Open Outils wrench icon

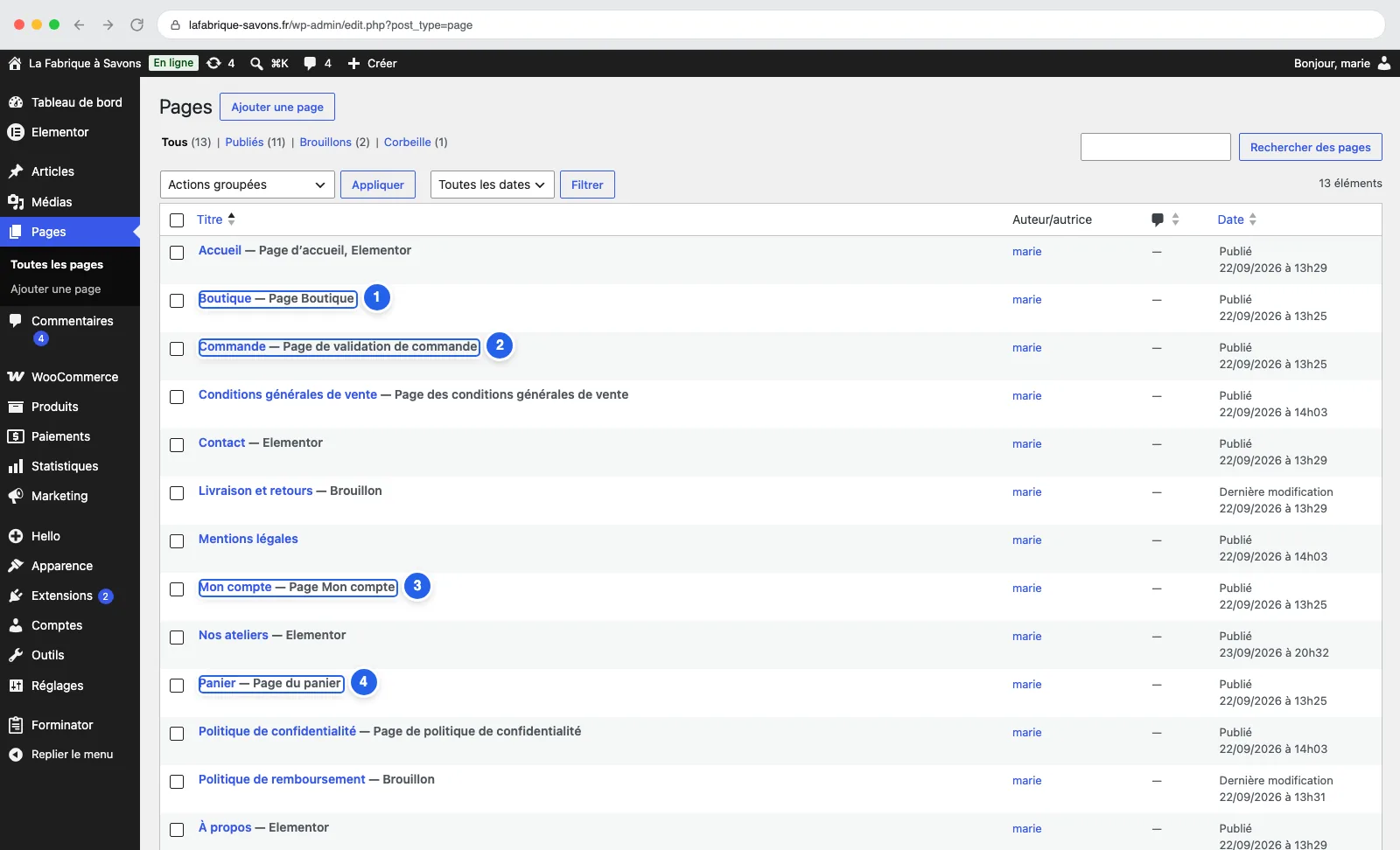16,655
